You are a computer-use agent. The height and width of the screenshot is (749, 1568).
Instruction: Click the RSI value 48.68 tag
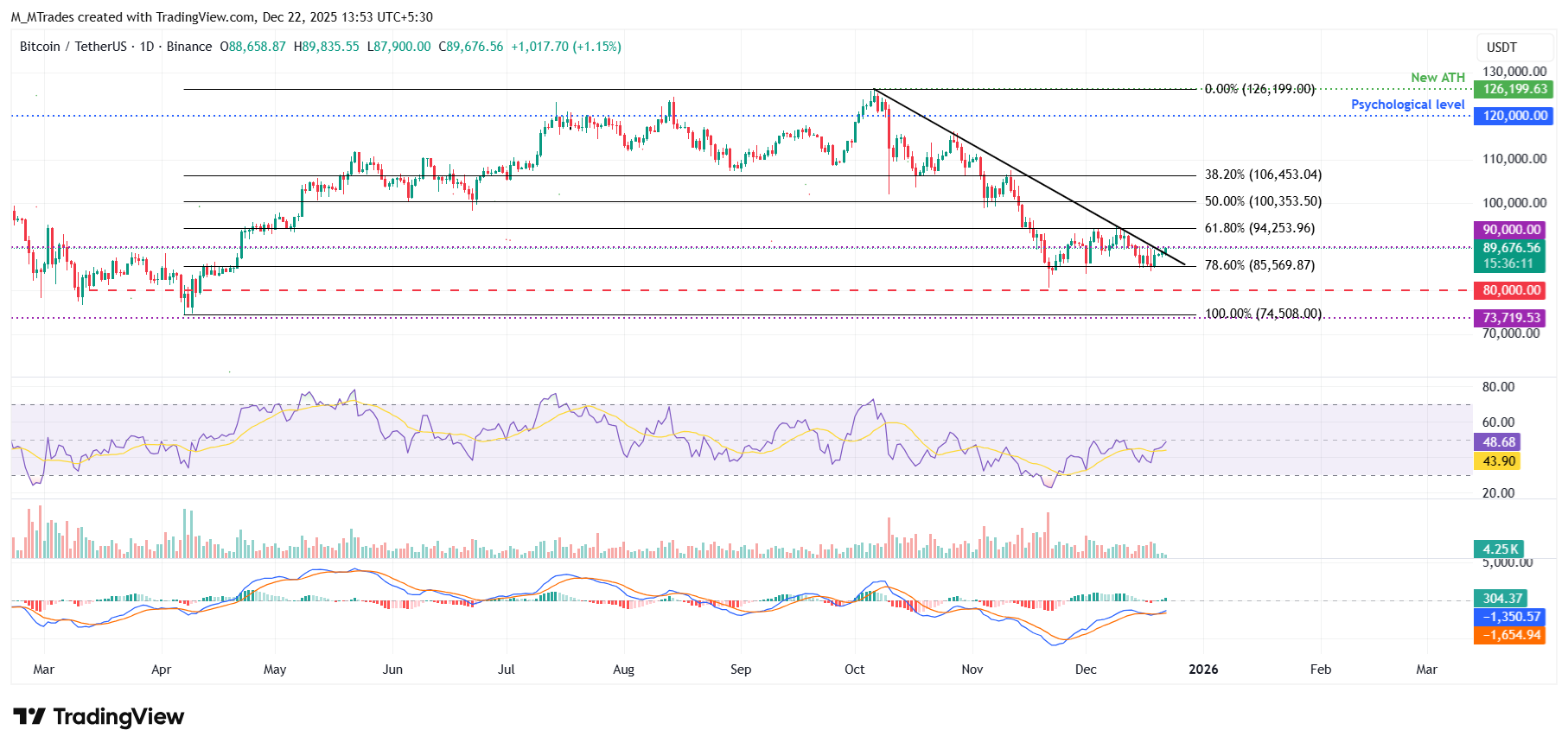pyautogui.click(x=1498, y=442)
